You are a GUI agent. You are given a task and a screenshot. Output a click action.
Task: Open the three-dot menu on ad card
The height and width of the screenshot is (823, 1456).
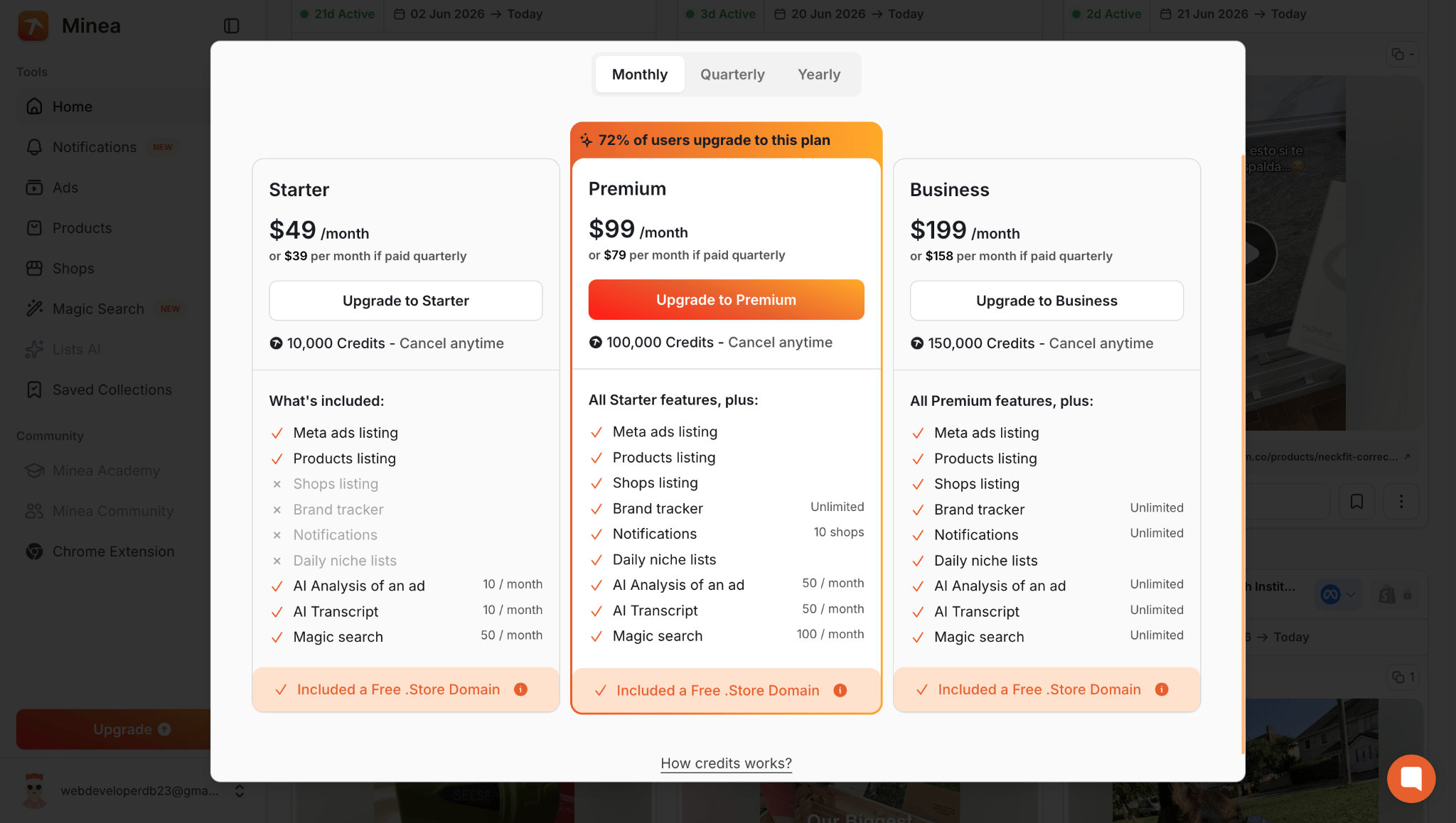(1401, 502)
